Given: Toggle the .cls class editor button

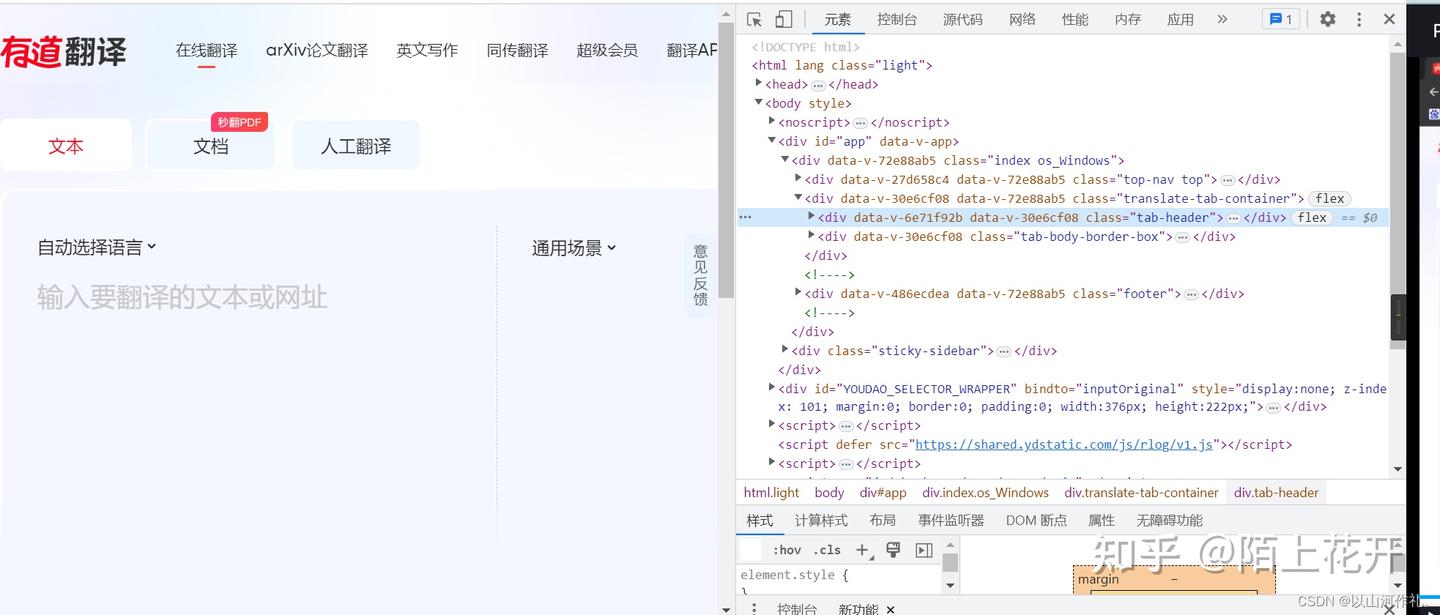Looking at the screenshot, I should (x=827, y=550).
